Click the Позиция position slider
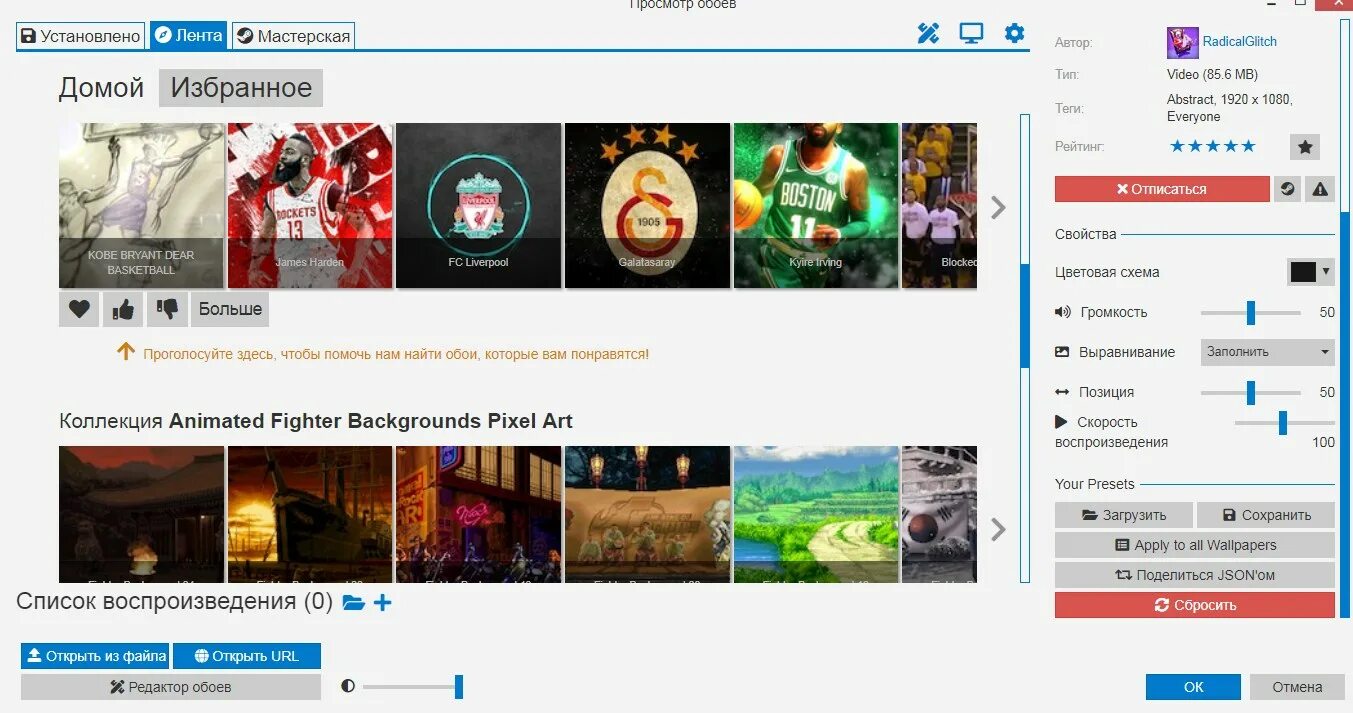This screenshot has width=1353, height=713. [x=1251, y=392]
